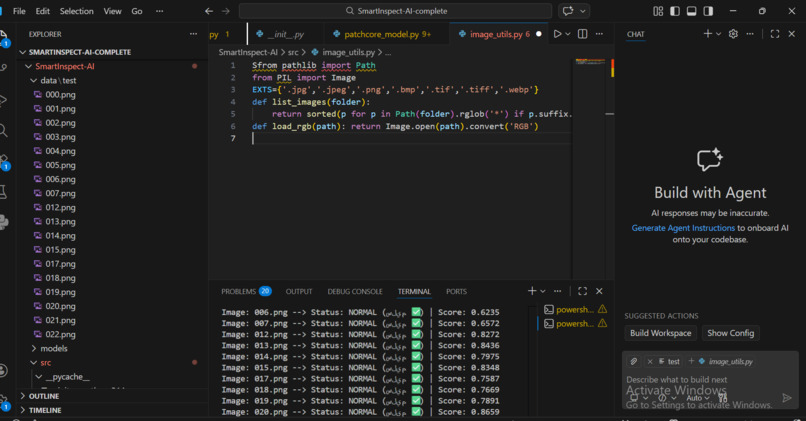This screenshot has height=421, width=806.
Task: Open 007.png in the explorer
Action: [60, 193]
